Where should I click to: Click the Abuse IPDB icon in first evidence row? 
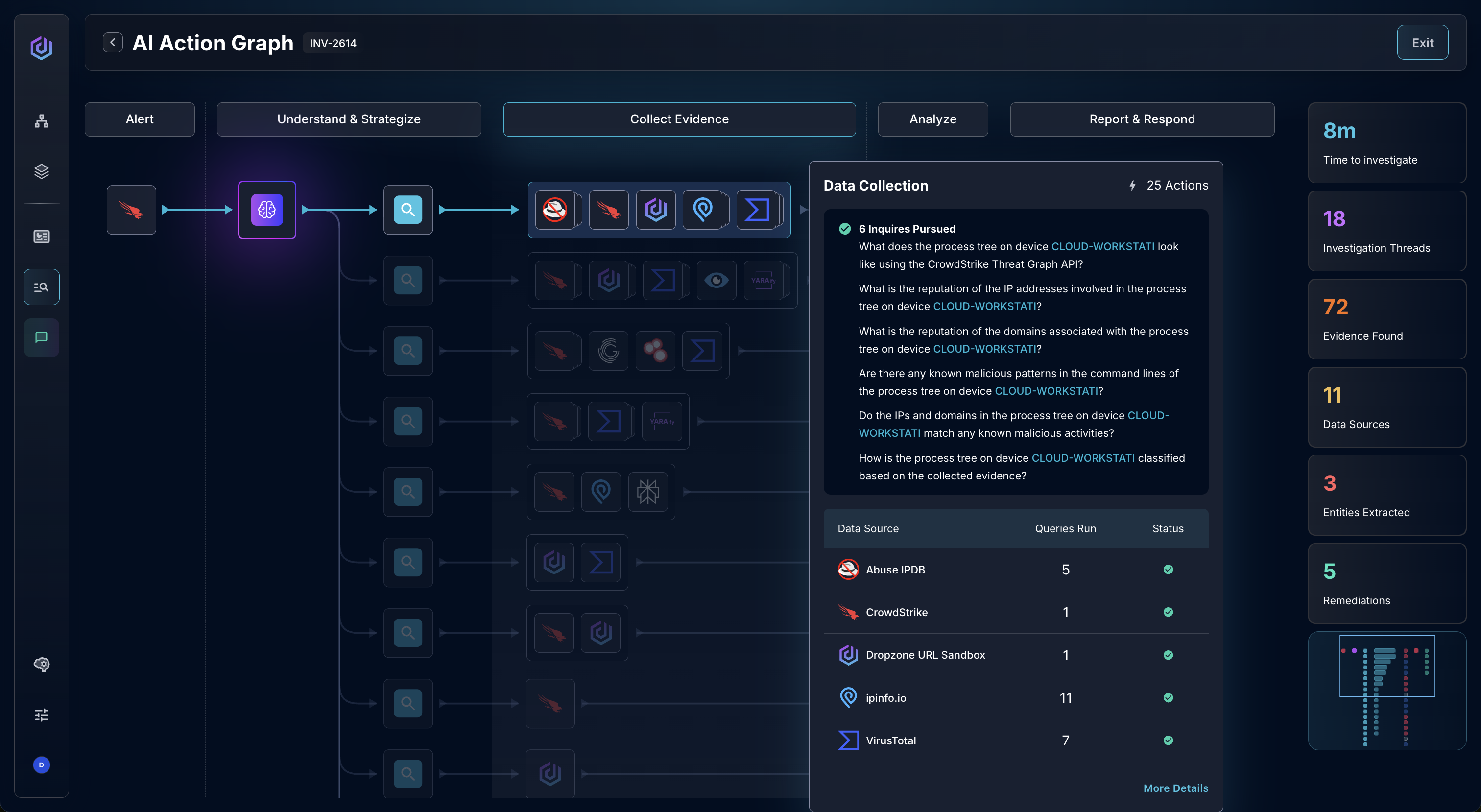[555, 210]
